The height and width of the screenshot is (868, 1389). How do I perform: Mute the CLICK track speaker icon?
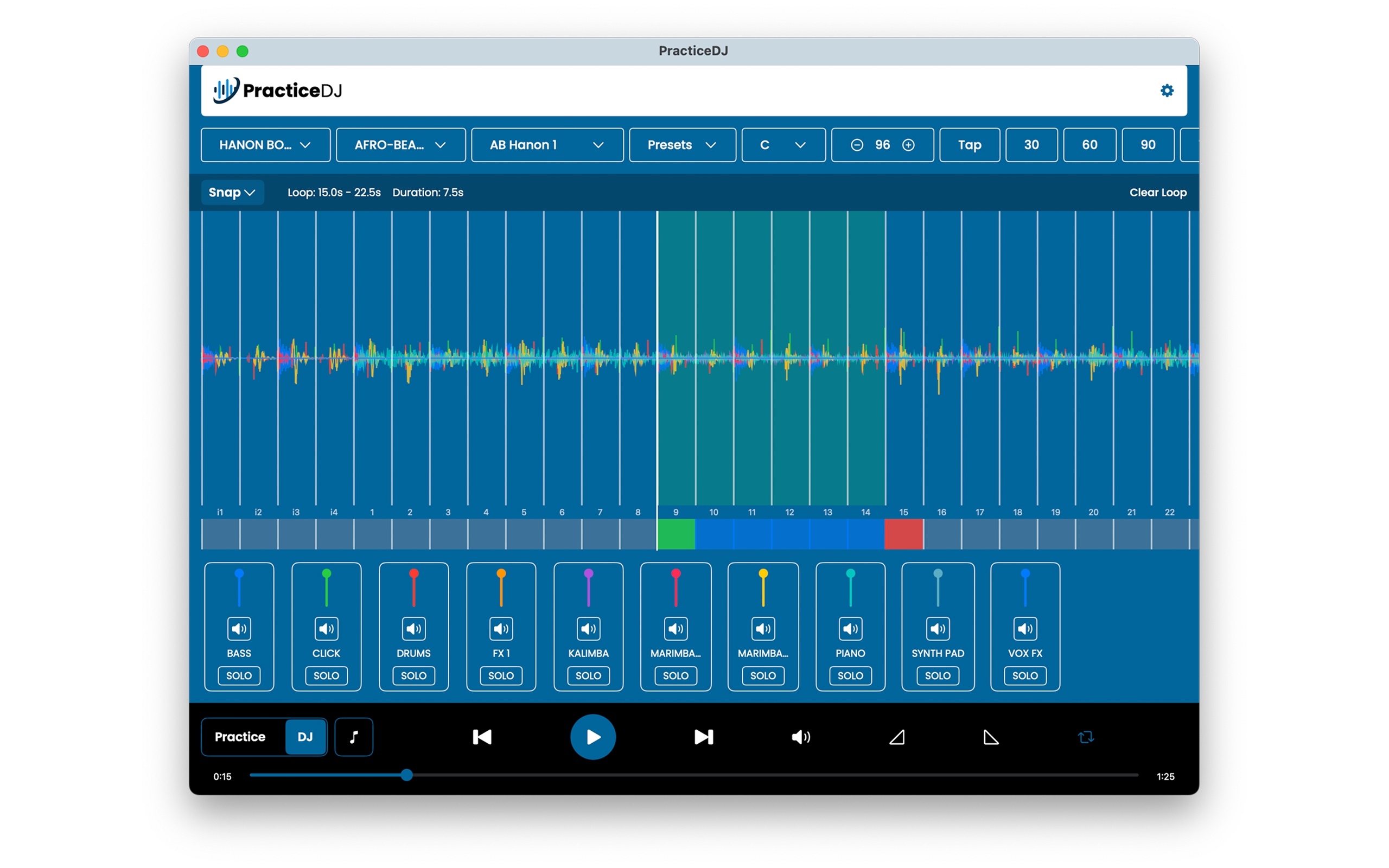click(326, 629)
